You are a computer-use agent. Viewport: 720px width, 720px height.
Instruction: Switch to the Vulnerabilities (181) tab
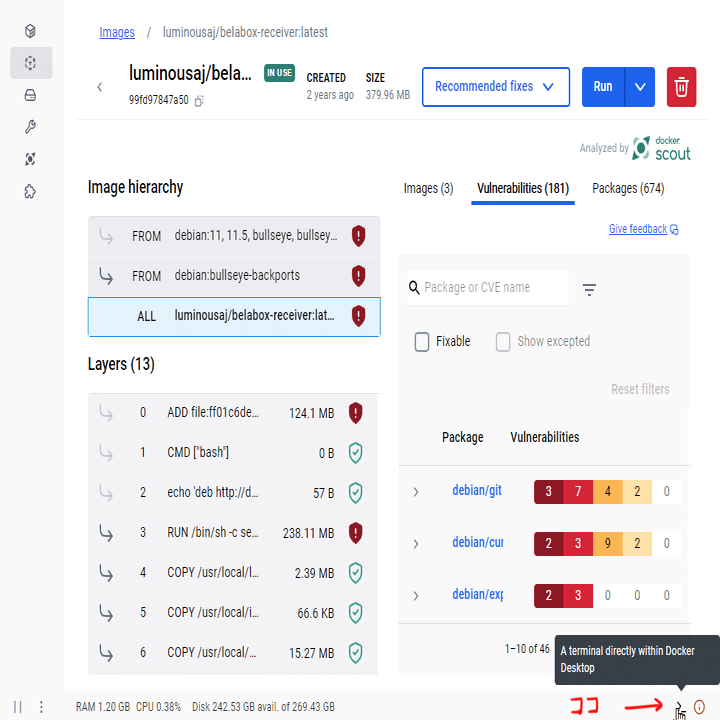point(523,188)
